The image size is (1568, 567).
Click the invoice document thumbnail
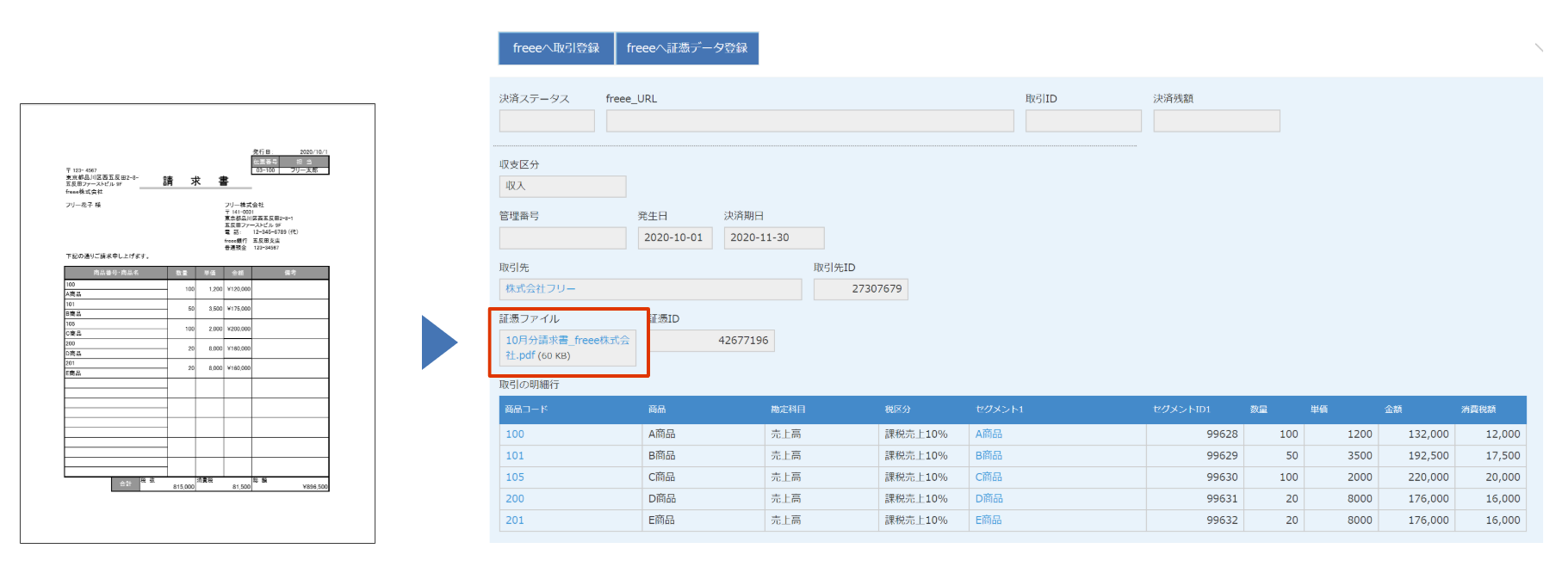[197, 324]
